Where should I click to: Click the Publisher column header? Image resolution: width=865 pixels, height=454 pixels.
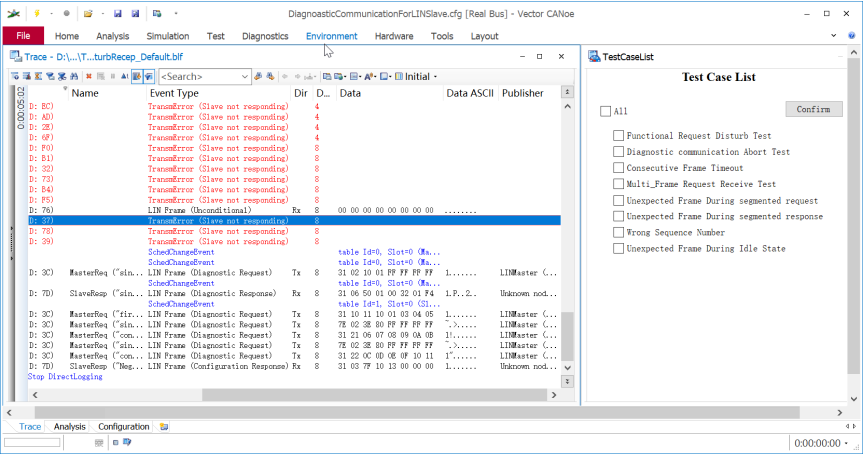pos(522,93)
